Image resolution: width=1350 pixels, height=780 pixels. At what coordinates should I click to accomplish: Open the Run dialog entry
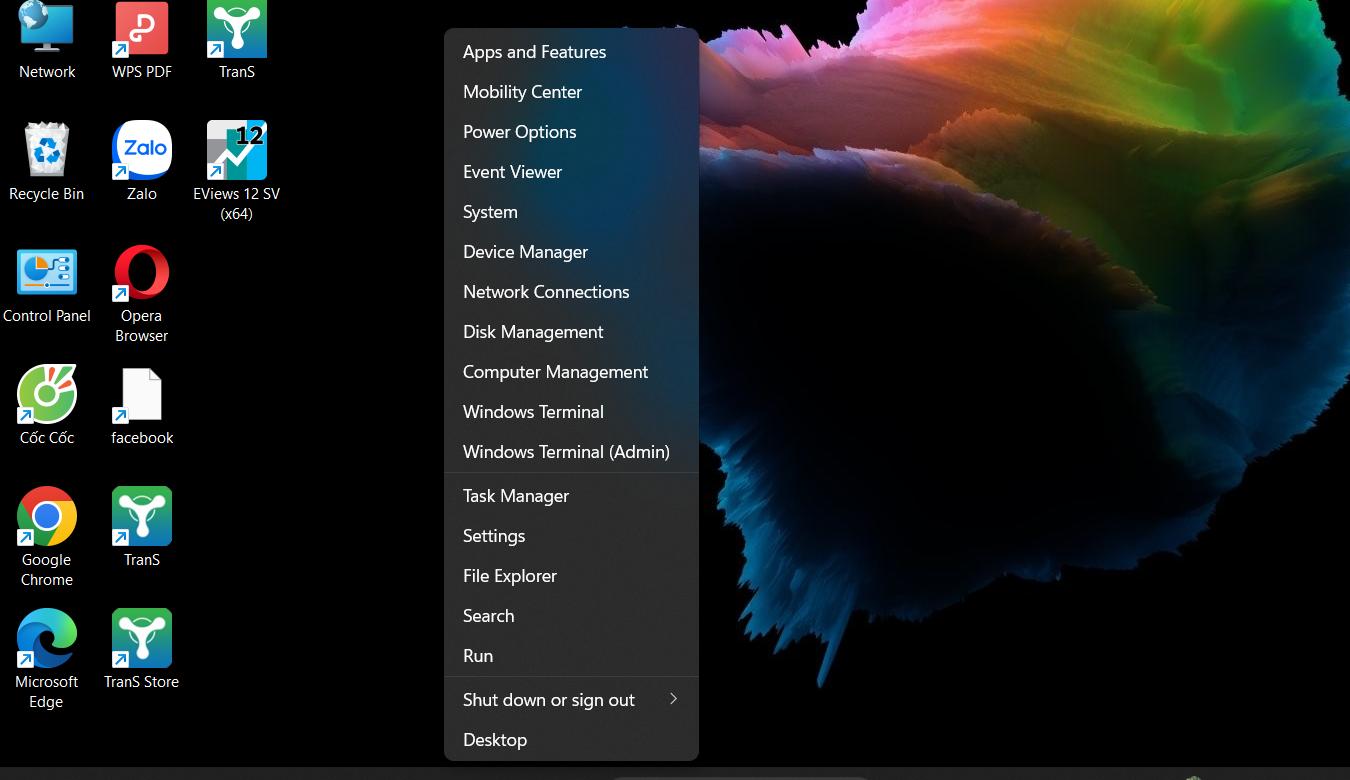571,656
